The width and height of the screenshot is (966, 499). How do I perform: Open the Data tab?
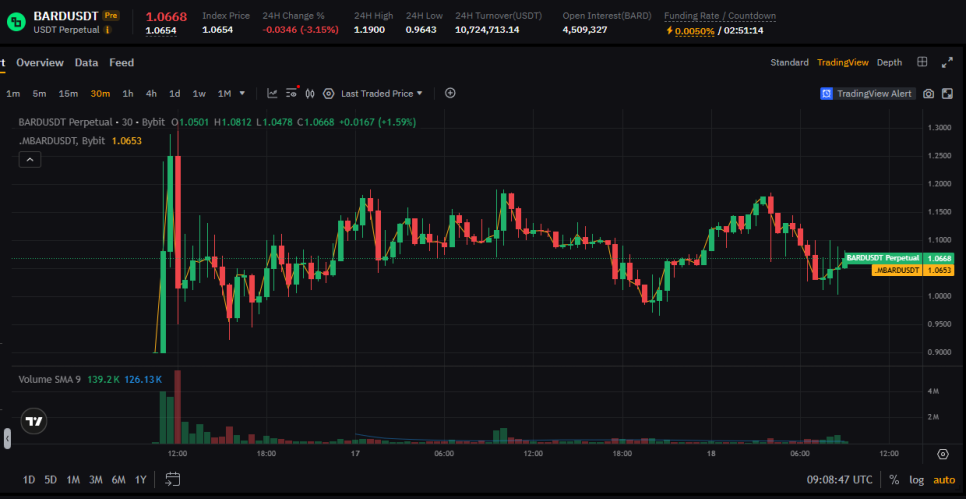tap(86, 62)
